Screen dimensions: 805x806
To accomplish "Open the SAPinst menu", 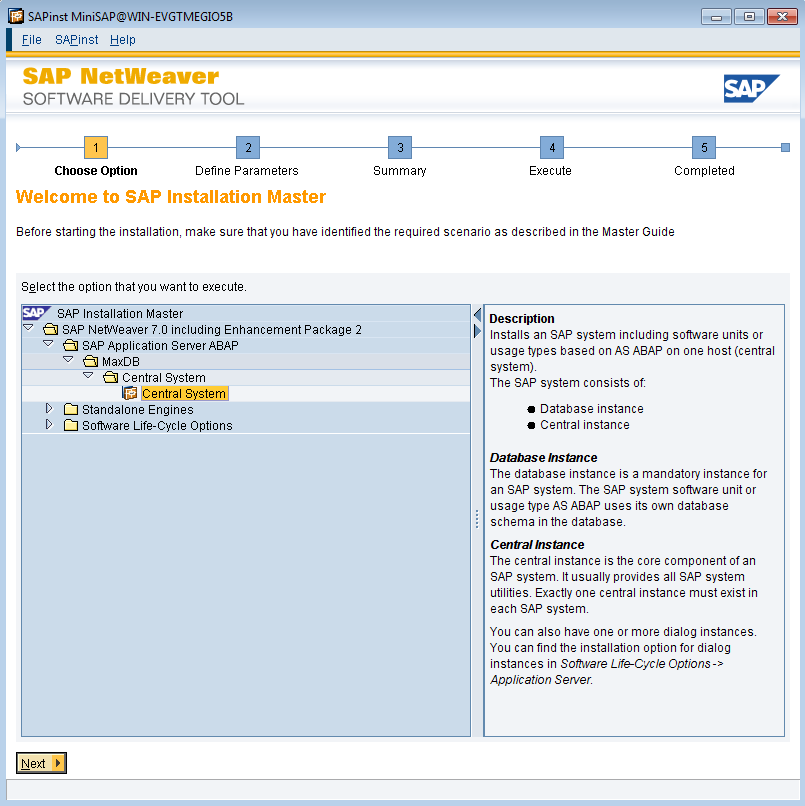I will pyautogui.click(x=76, y=39).
